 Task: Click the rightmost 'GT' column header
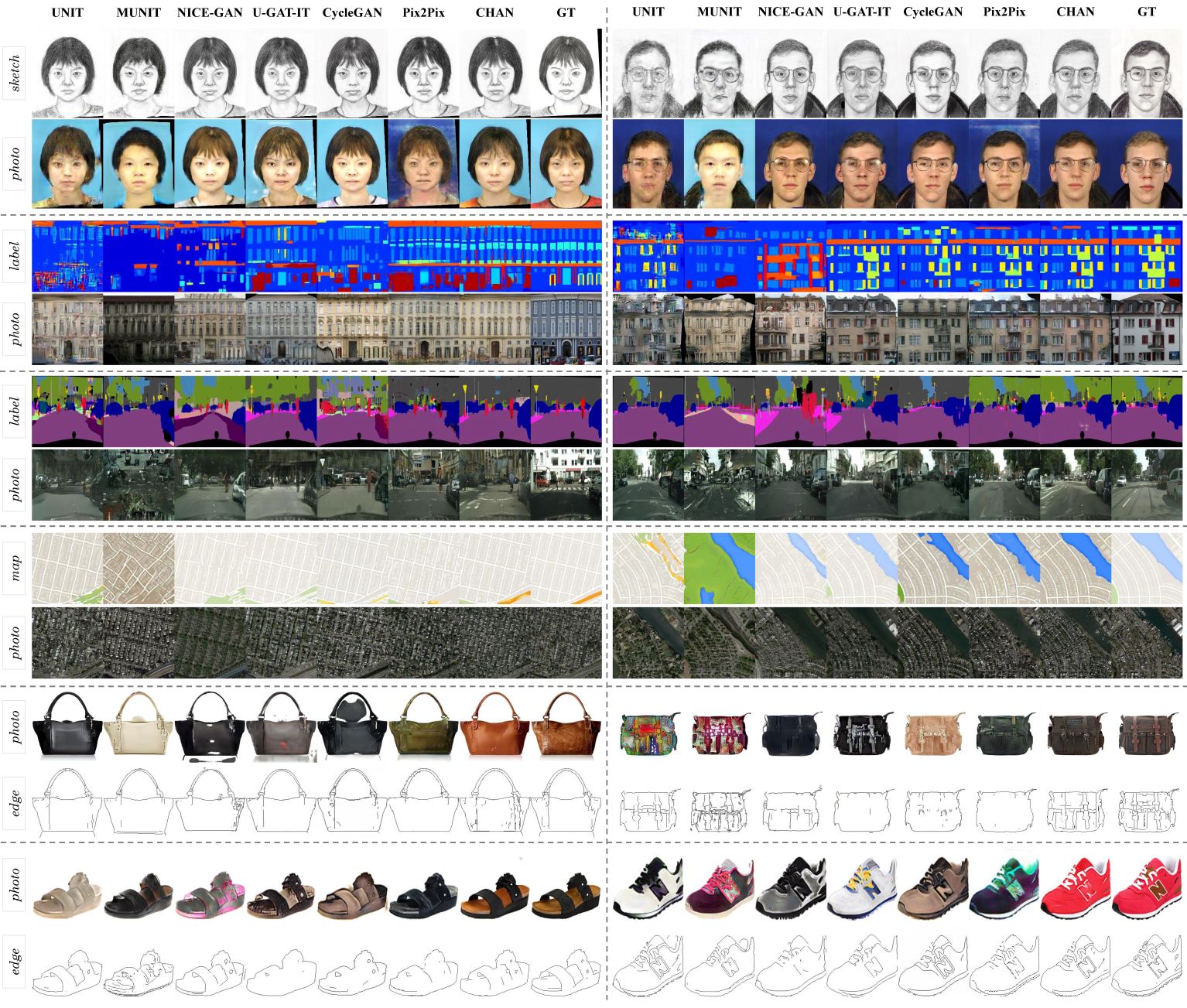click(x=1147, y=12)
